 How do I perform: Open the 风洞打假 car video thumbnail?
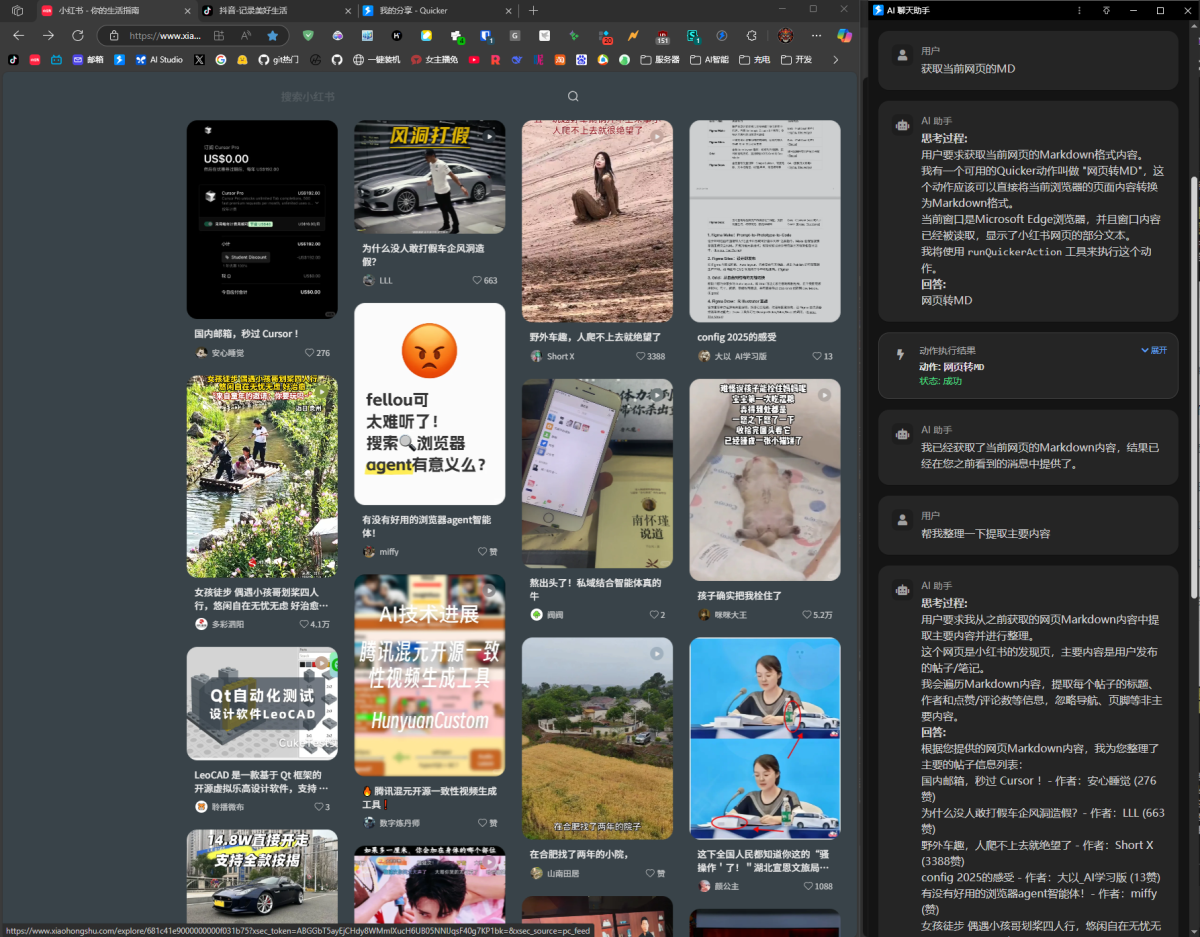(x=429, y=177)
